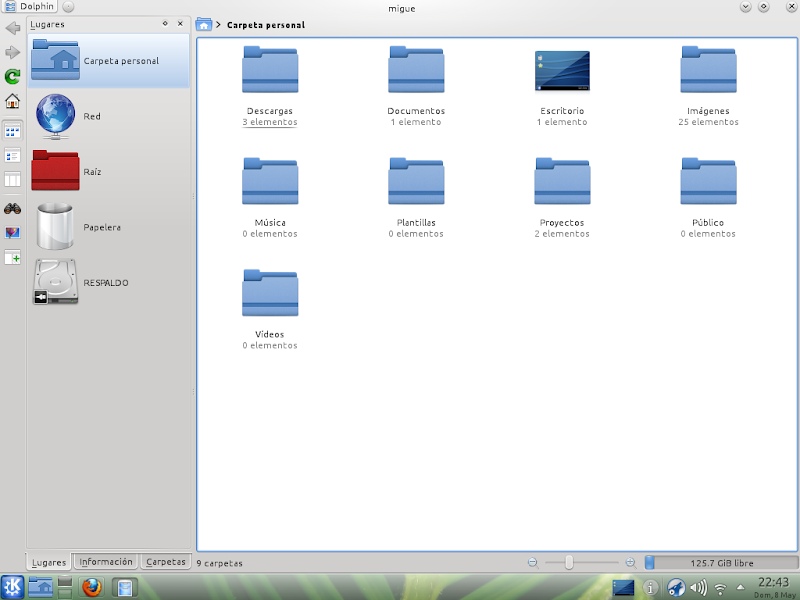
Task: Click the show desktop tray icon
Action: [x=623, y=588]
